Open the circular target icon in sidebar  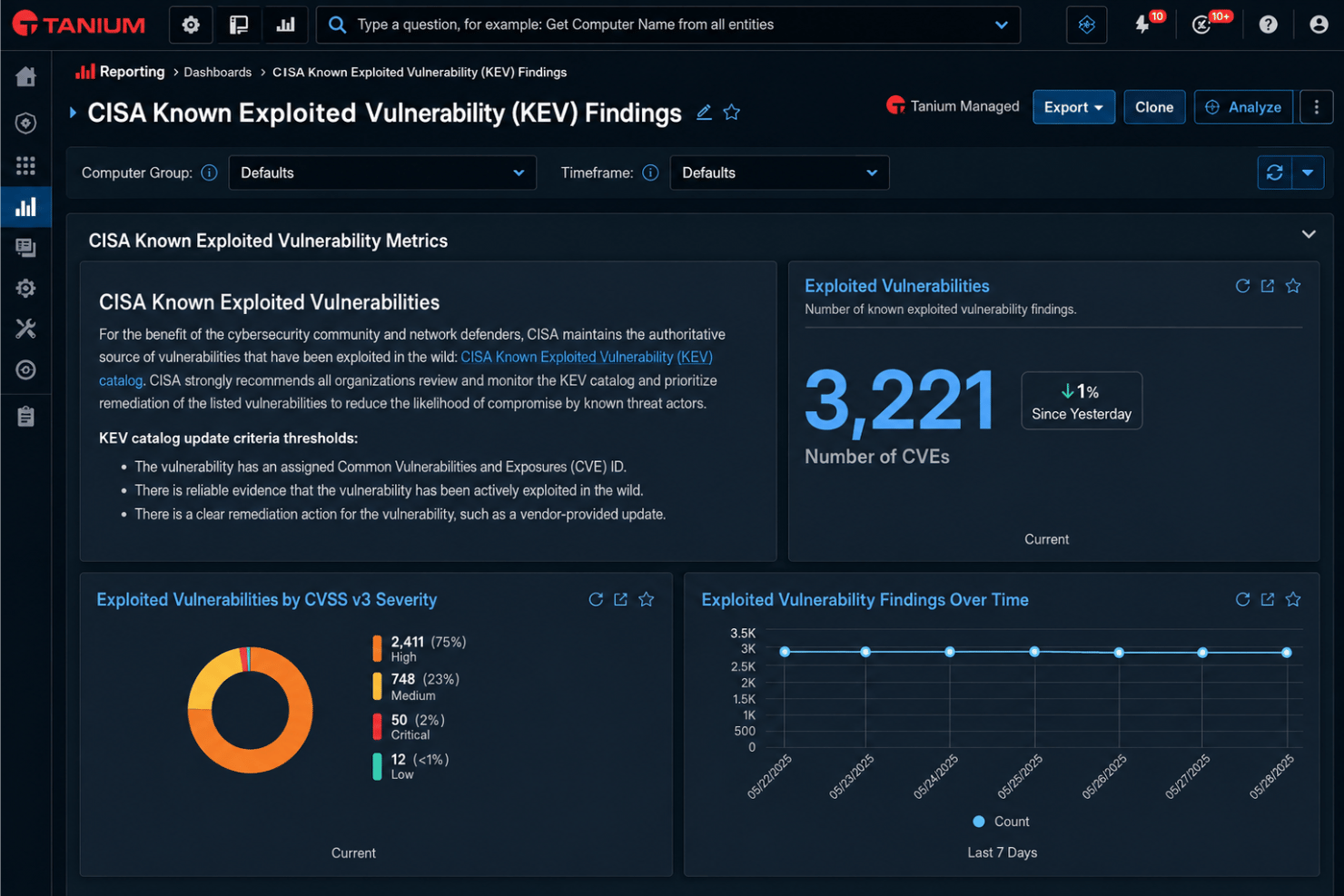pyautogui.click(x=26, y=369)
